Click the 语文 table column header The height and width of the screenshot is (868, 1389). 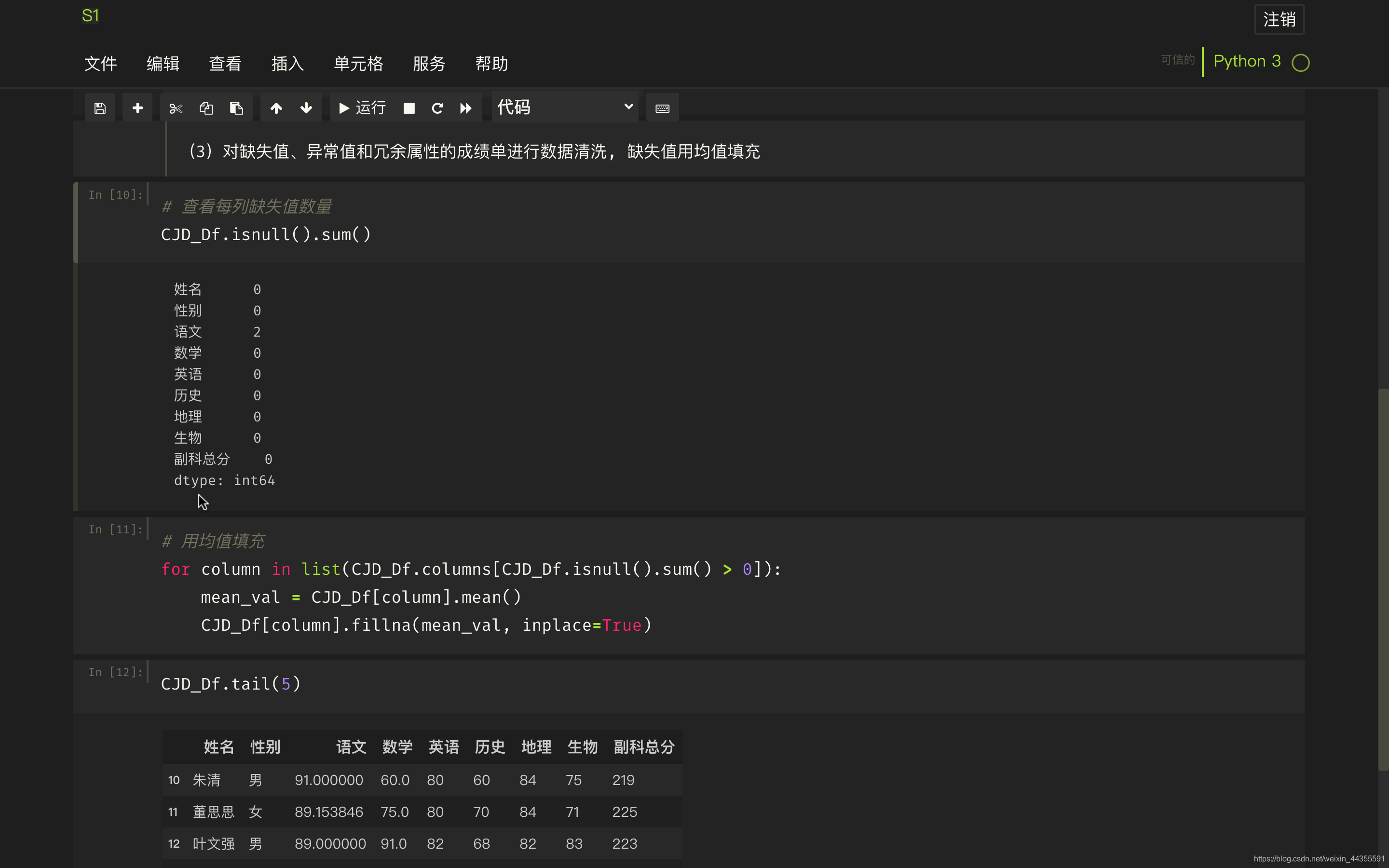click(351, 747)
